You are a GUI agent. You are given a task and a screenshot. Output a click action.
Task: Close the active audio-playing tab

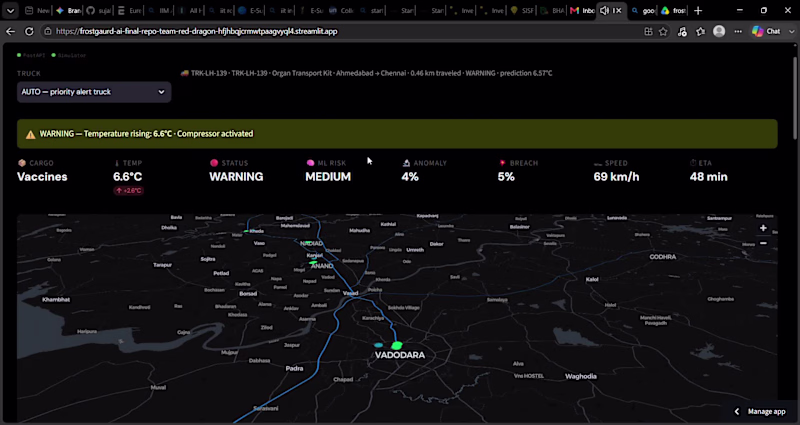coord(619,11)
